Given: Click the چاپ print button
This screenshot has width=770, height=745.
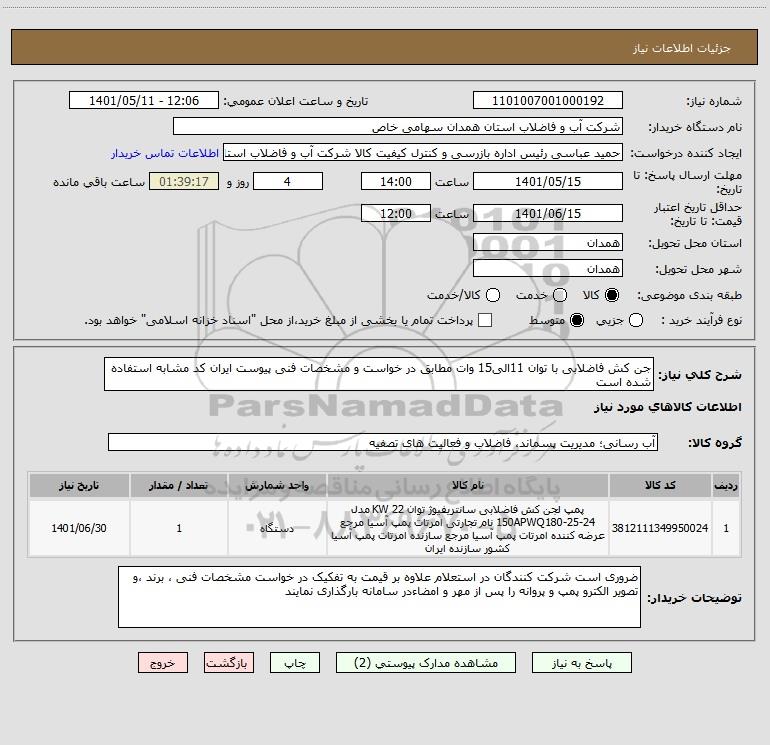Looking at the screenshot, I should [x=295, y=663].
